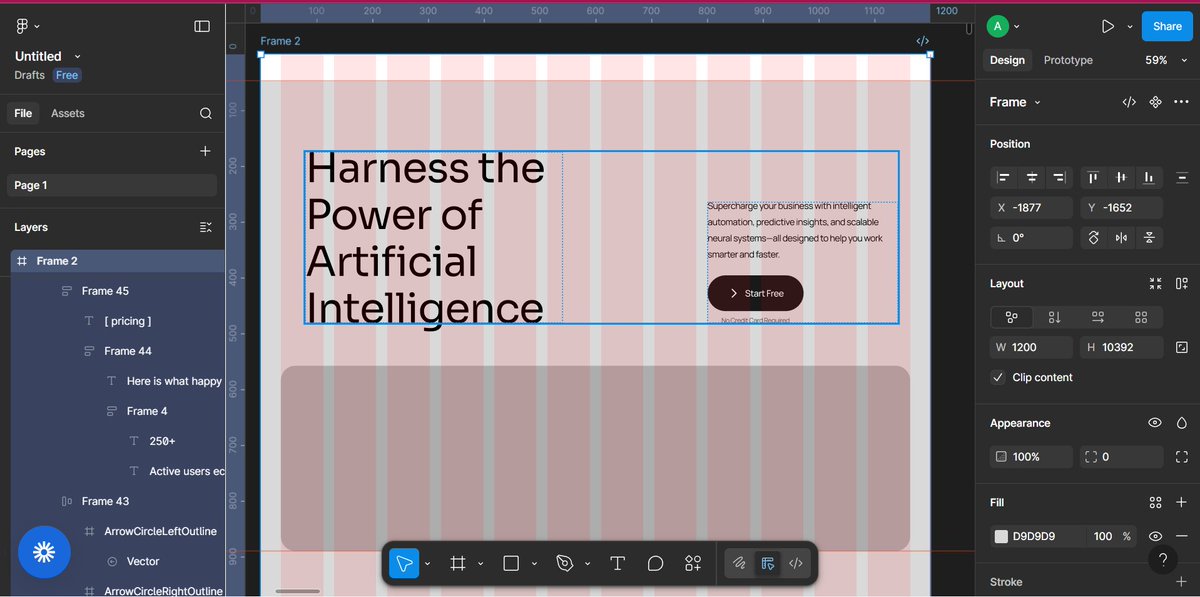Click the Share button
The width and height of the screenshot is (1200, 597).
click(1166, 26)
